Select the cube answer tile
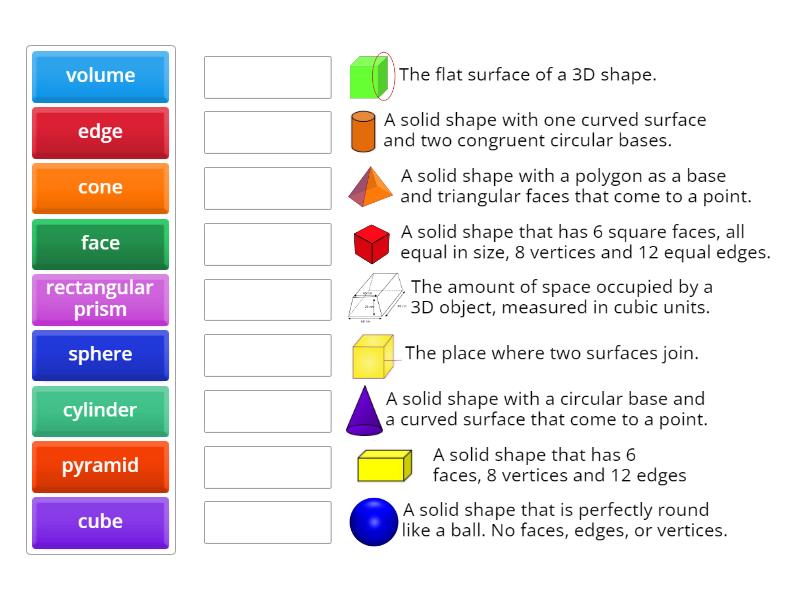Image resolution: width=800 pixels, height=600 pixels. [x=100, y=522]
